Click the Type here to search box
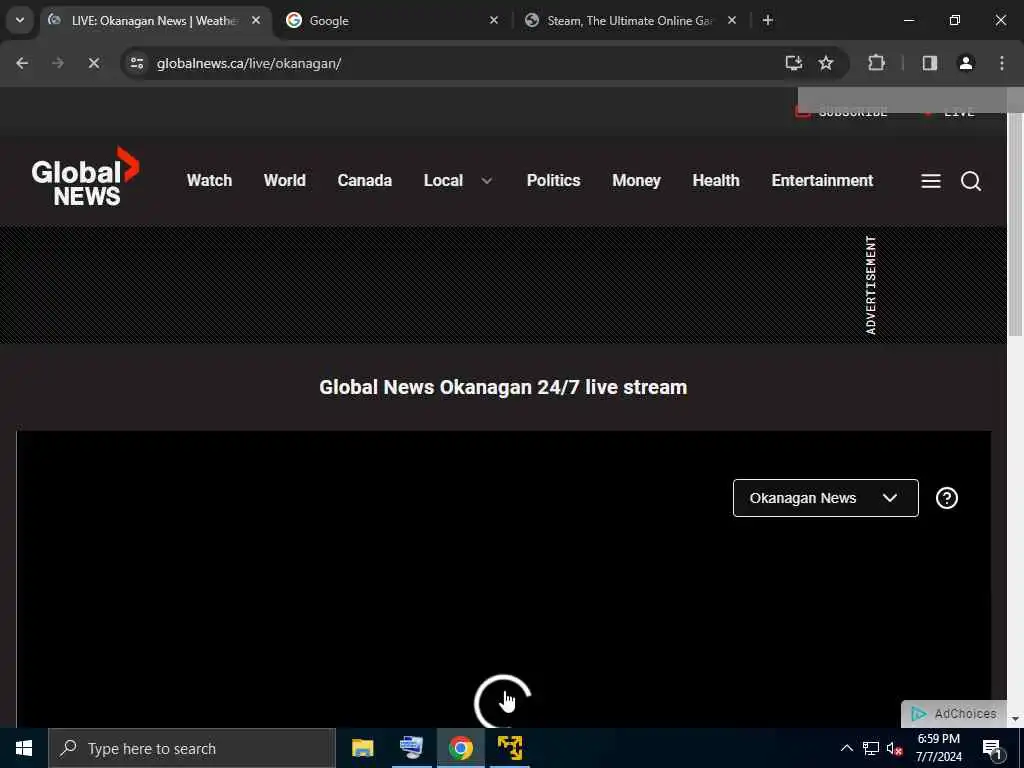This screenshot has height=768, width=1024. click(191, 748)
